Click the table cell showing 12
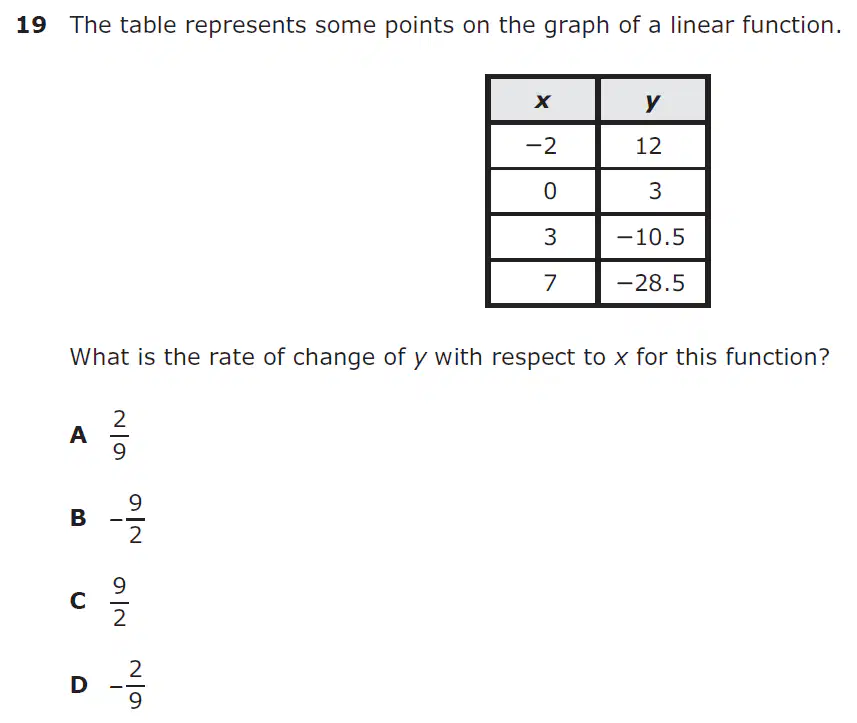The width and height of the screenshot is (857, 723). point(653,146)
